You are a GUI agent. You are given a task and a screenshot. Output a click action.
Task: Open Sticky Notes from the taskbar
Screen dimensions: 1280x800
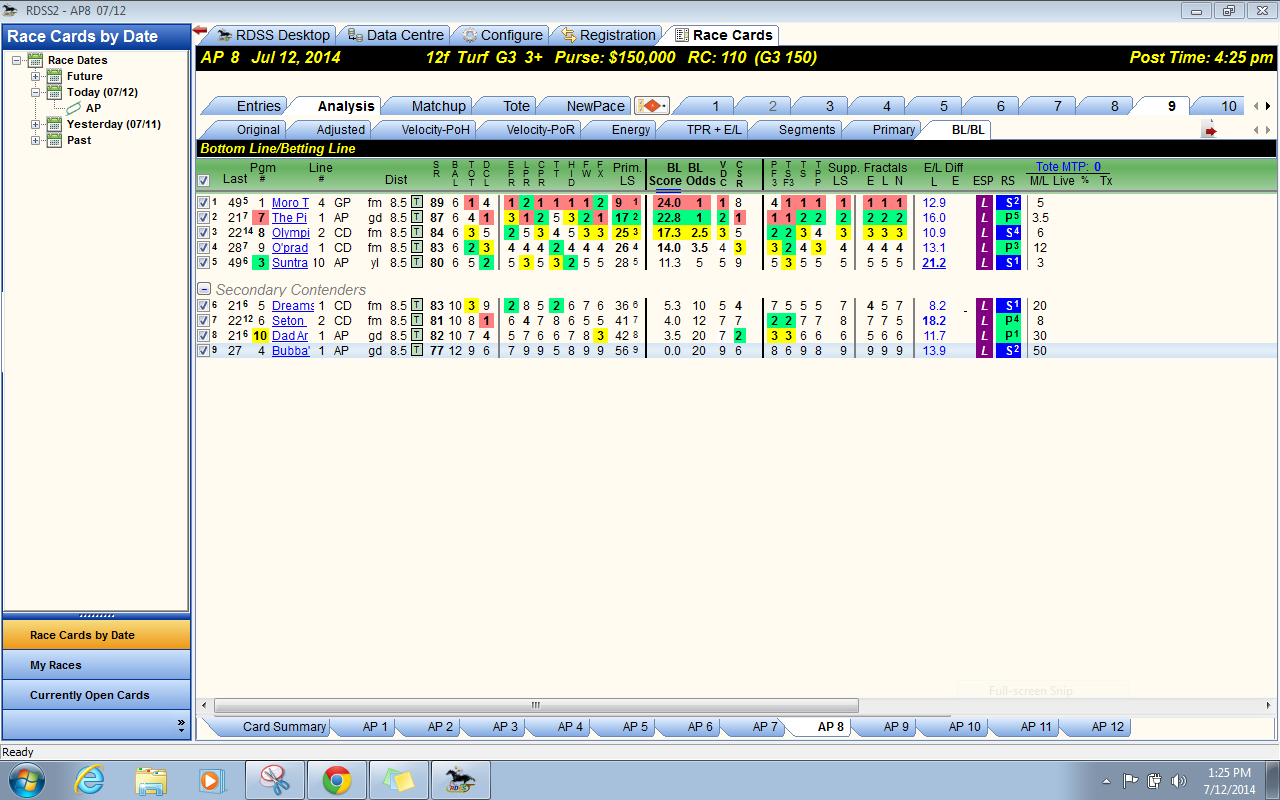[398, 780]
